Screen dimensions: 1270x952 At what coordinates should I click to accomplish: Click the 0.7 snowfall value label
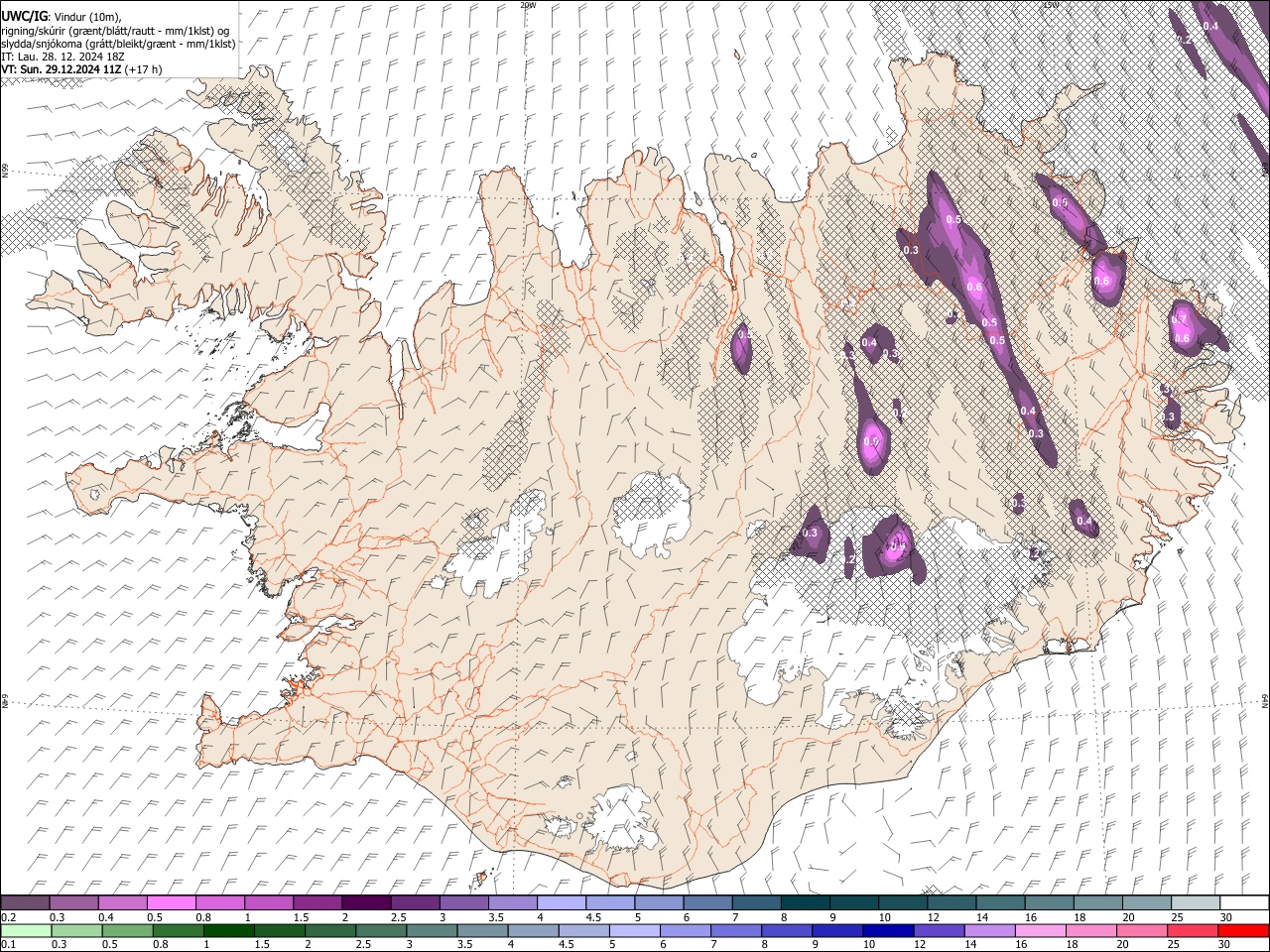tap(1179, 319)
